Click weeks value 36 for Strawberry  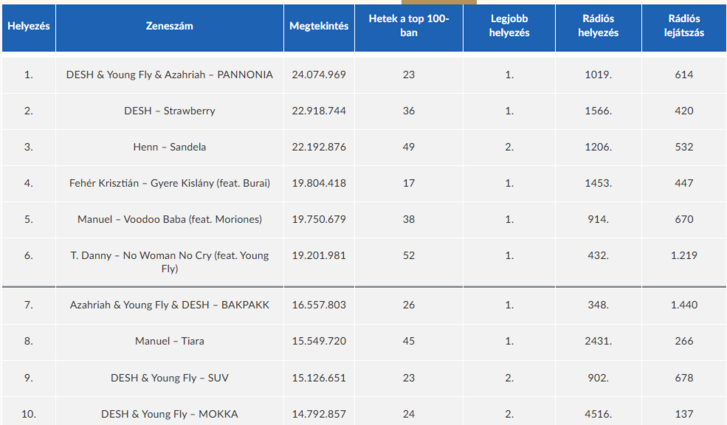tap(408, 111)
